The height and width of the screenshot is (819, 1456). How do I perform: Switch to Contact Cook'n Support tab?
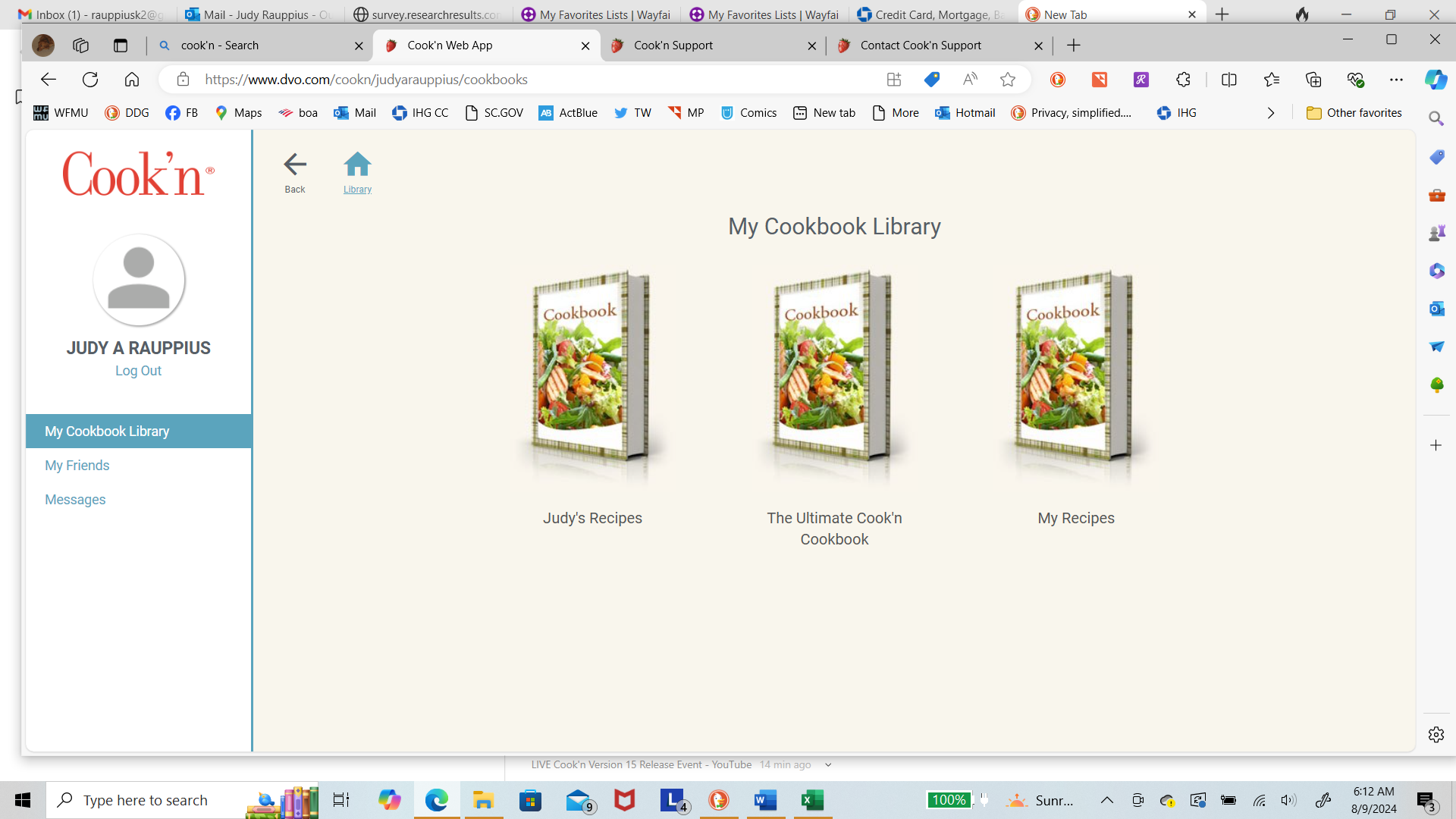coord(940,45)
